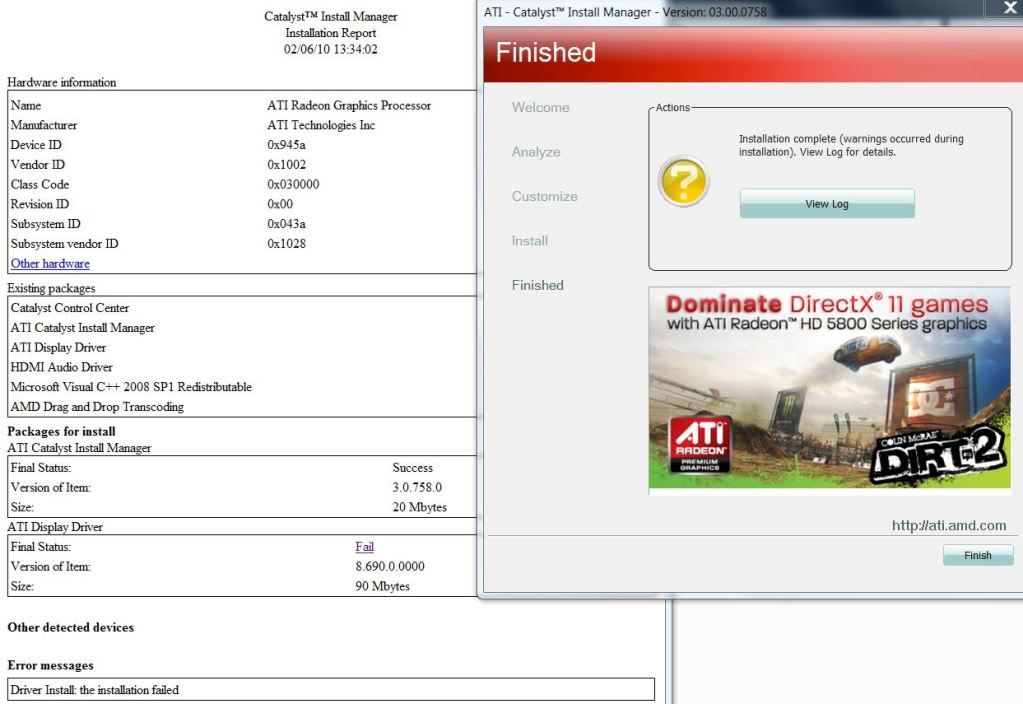1023x704 pixels.
Task: Click the Other detected devices heading
Action: (70, 627)
